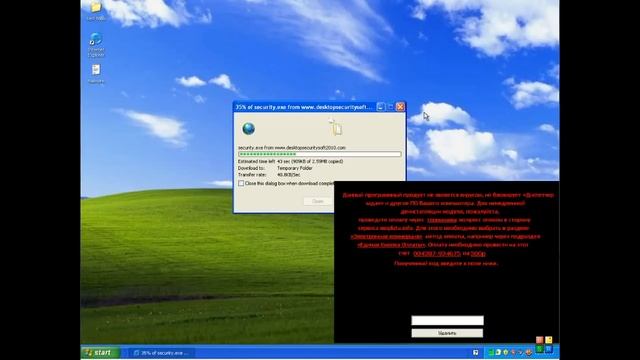640x360 pixels.
Task: Click the underlined 'терминалы' link
Action: point(442,220)
